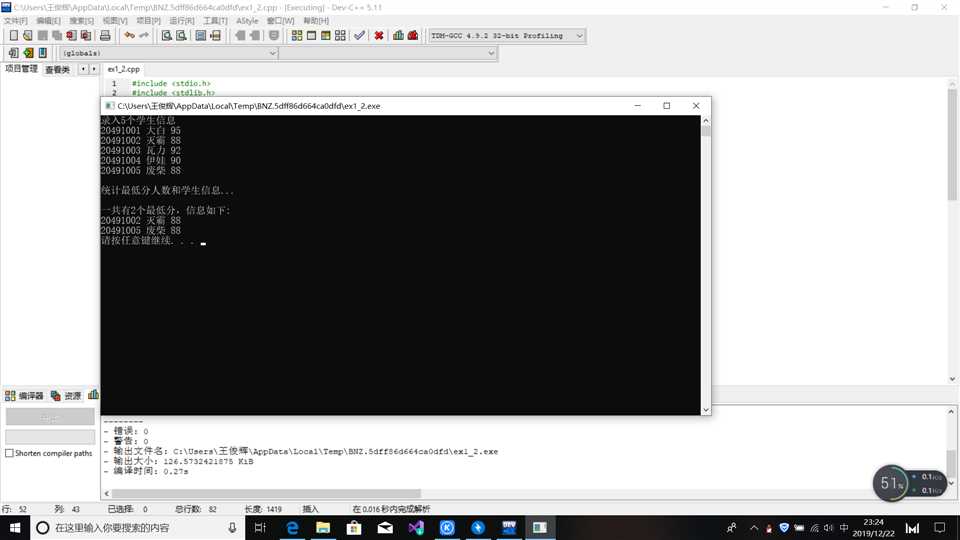Open the 运行[R] menu
Screen dimensions: 960x540
pyautogui.click(x=181, y=21)
